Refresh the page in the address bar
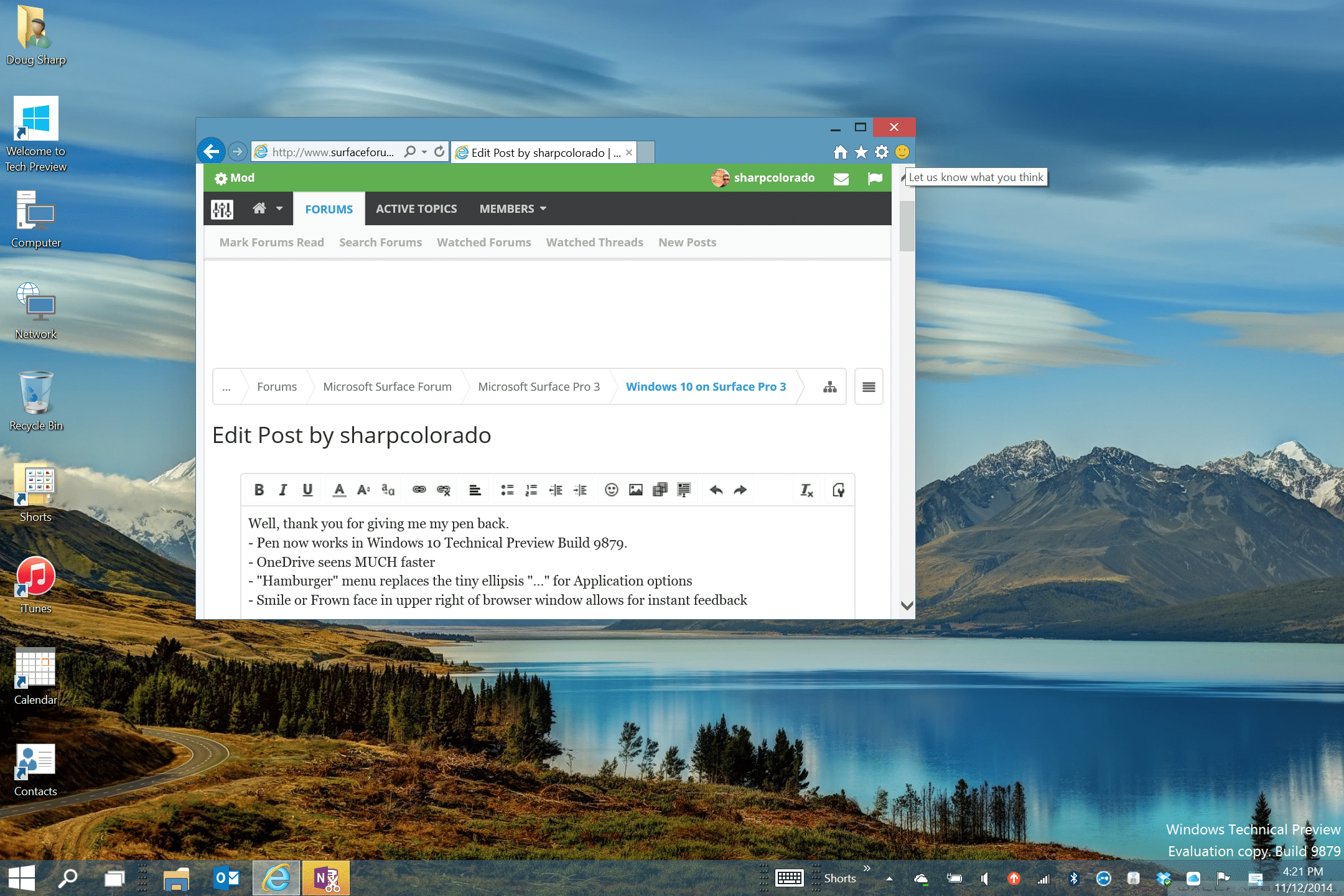The height and width of the screenshot is (896, 1344). click(439, 152)
